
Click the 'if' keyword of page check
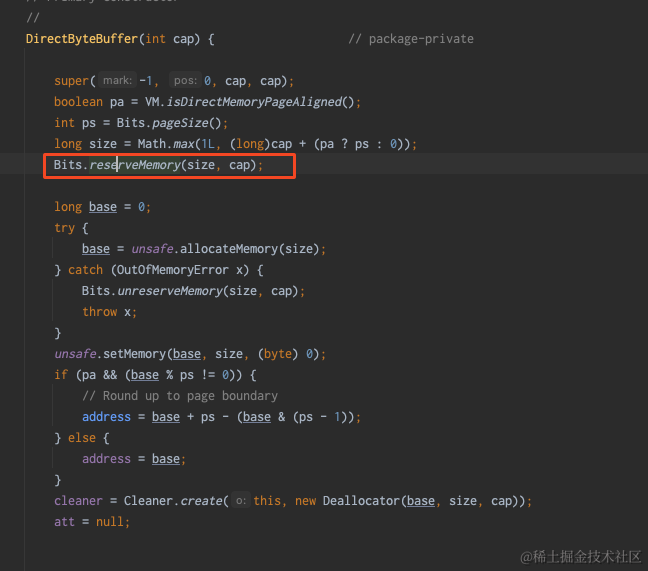click(61, 375)
